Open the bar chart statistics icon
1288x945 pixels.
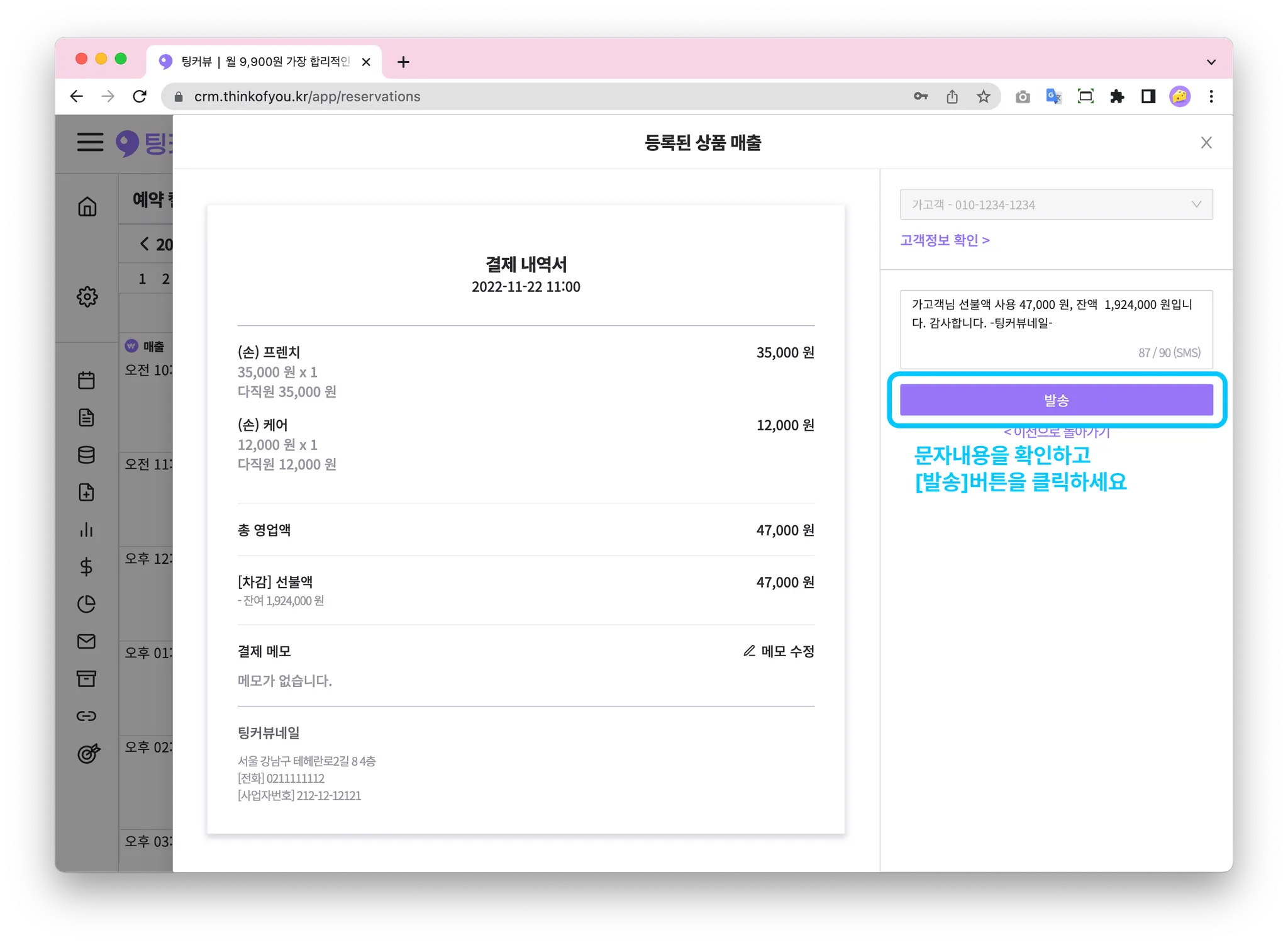[x=87, y=530]
